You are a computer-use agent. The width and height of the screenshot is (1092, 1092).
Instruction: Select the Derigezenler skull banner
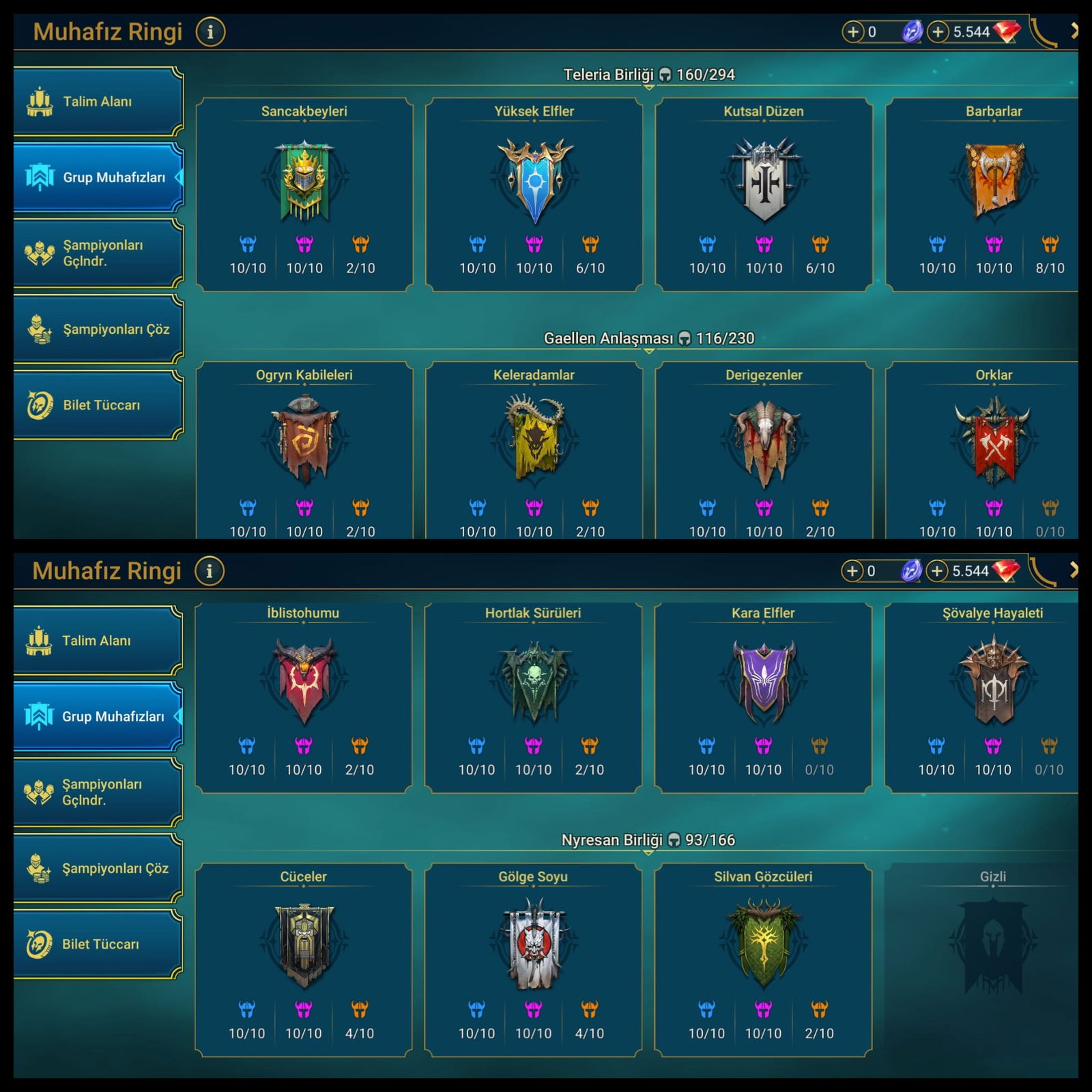pos(764,444)
